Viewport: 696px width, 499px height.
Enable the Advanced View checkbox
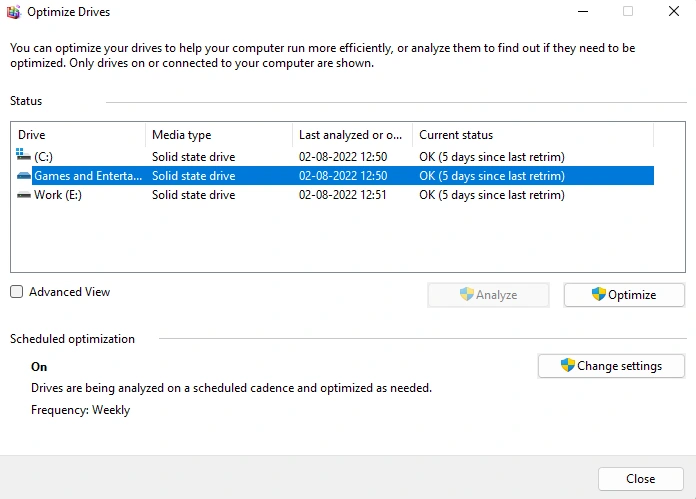coord(16,292)
